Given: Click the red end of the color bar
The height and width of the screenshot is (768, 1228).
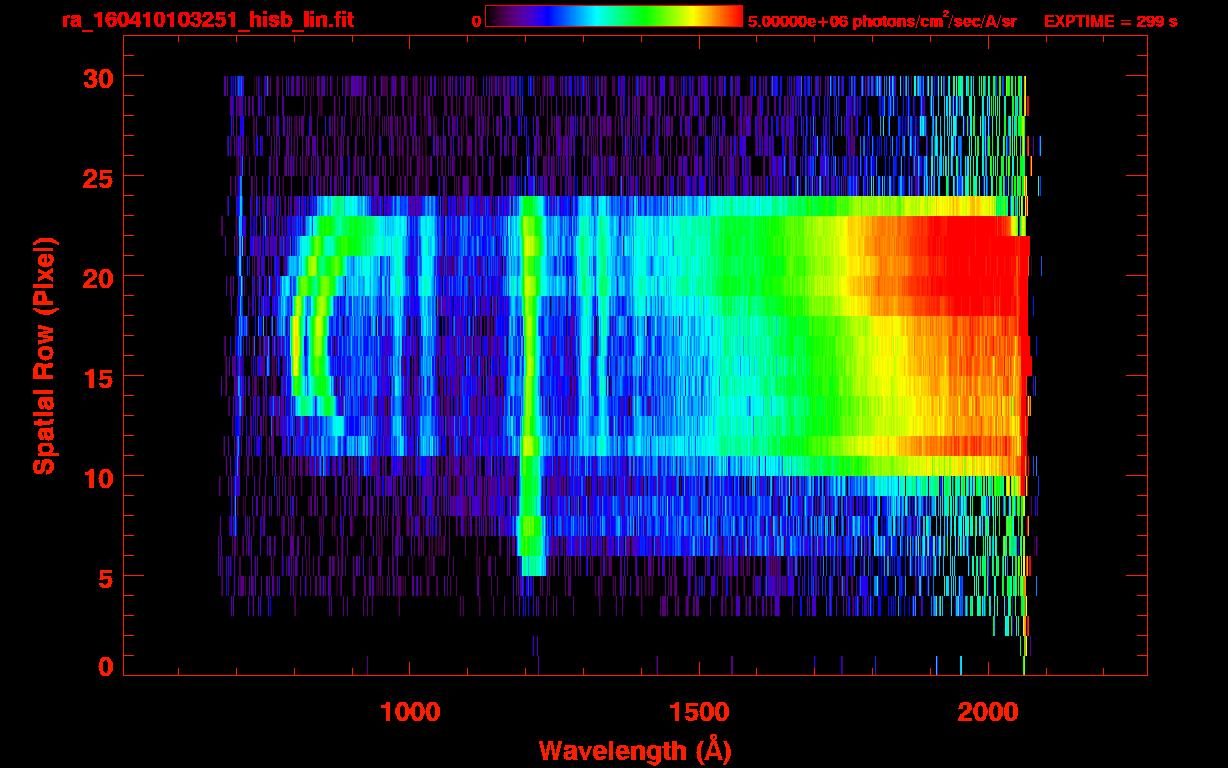Looking at the screenshot, I should (x=732, y=16).
